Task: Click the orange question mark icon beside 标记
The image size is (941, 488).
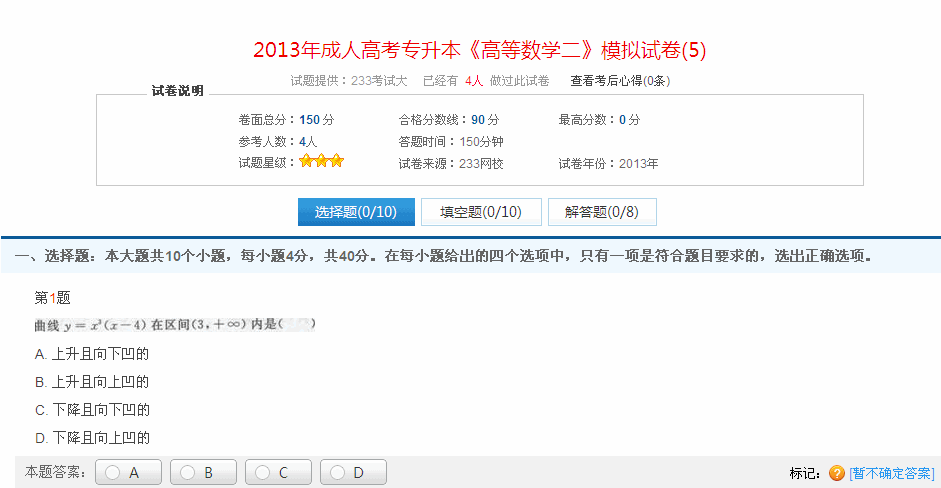Action: pos(837,473)
